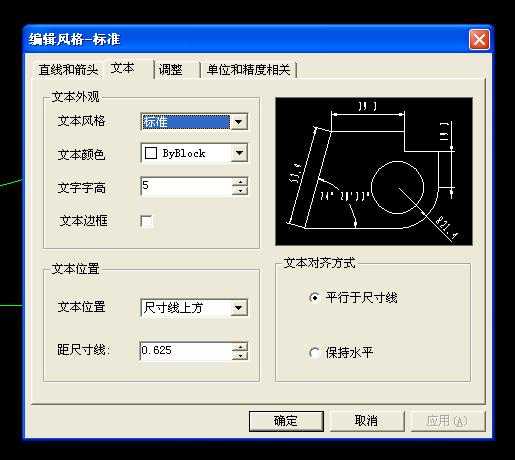Open the 单位和精度相关 tab
This screenshot has width=515, height=460.
coord(248,70)
